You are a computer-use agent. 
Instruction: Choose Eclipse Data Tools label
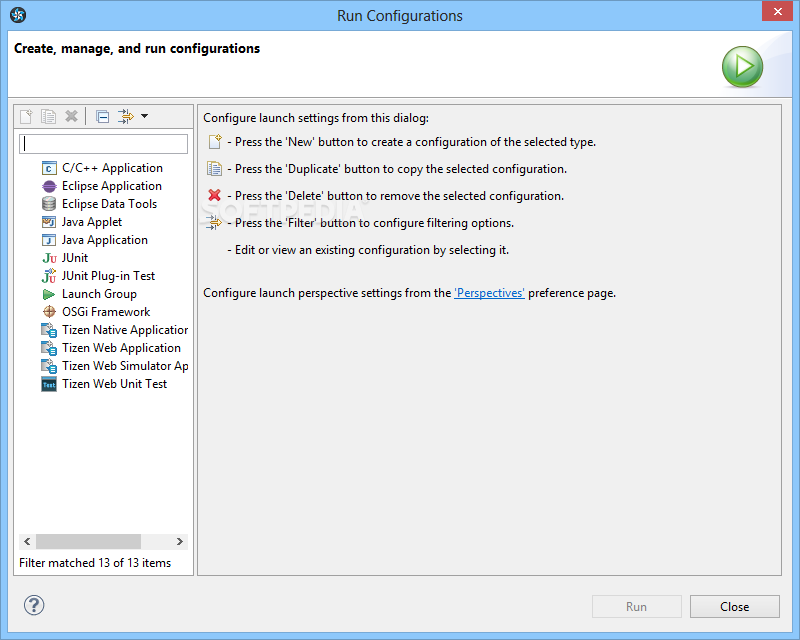coord(109,204)
